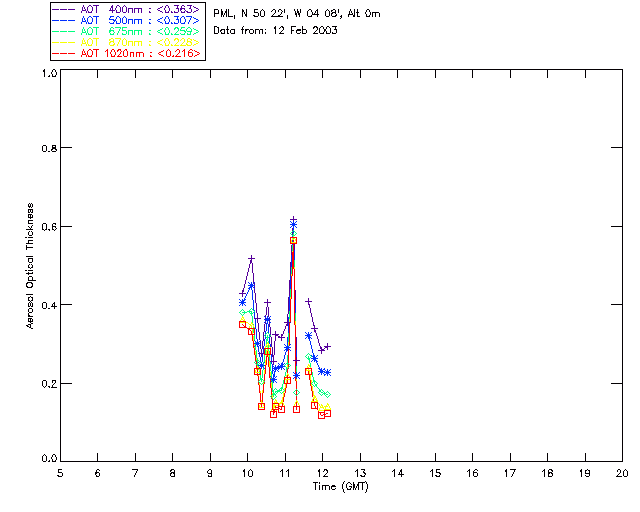Click the leftmost red square data marker
Viewport: 640px width, 512px height.
tap(242, 325)
